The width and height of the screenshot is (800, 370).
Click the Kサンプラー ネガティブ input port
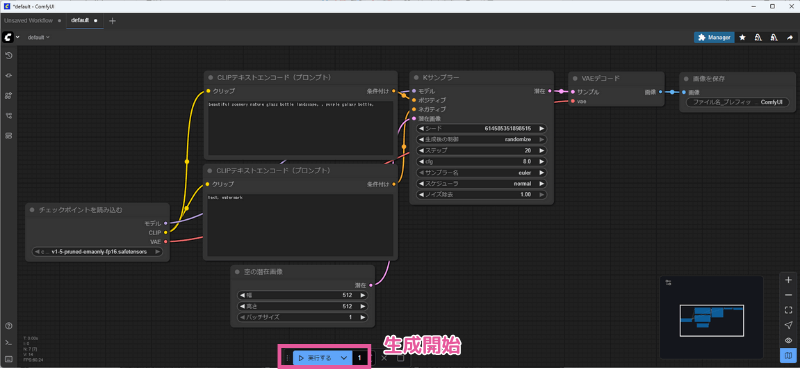click(414, 109)
